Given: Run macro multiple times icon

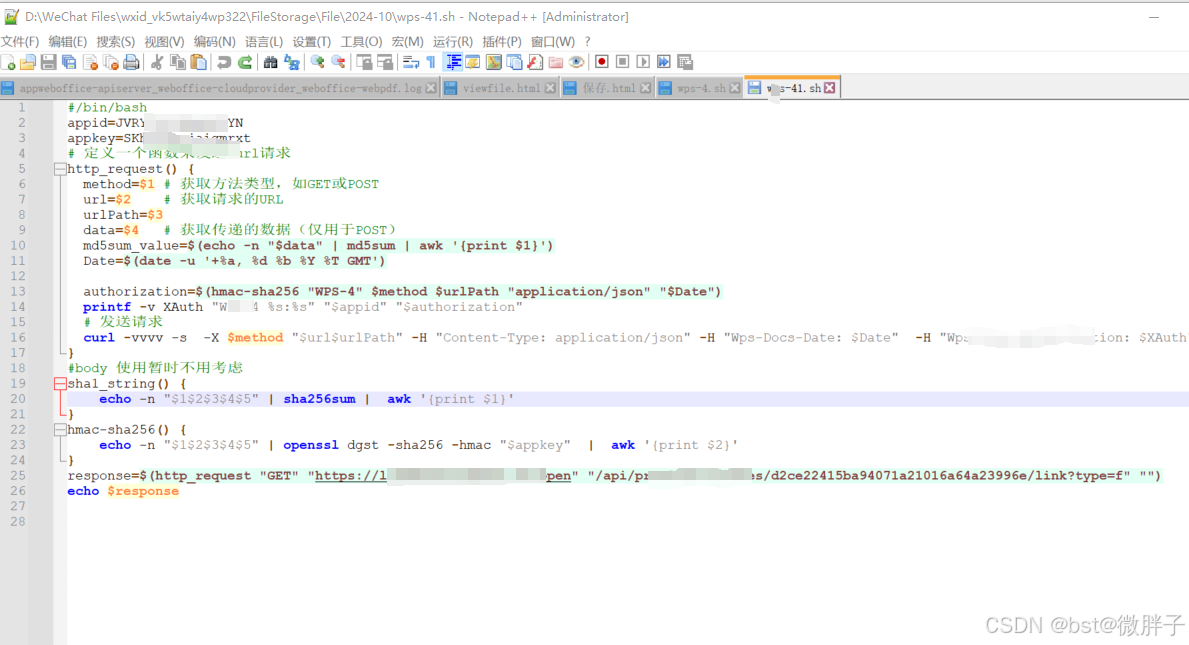Looking at the screenshot, I should click(x=664, y=62).
